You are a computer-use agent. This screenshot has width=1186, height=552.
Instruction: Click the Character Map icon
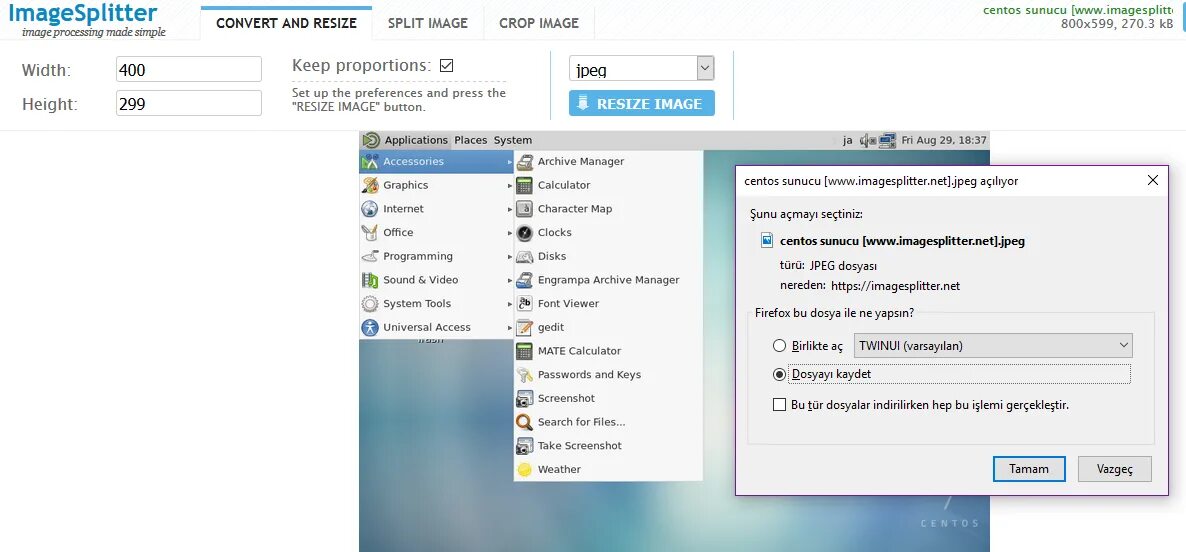(x=525, y=209)
